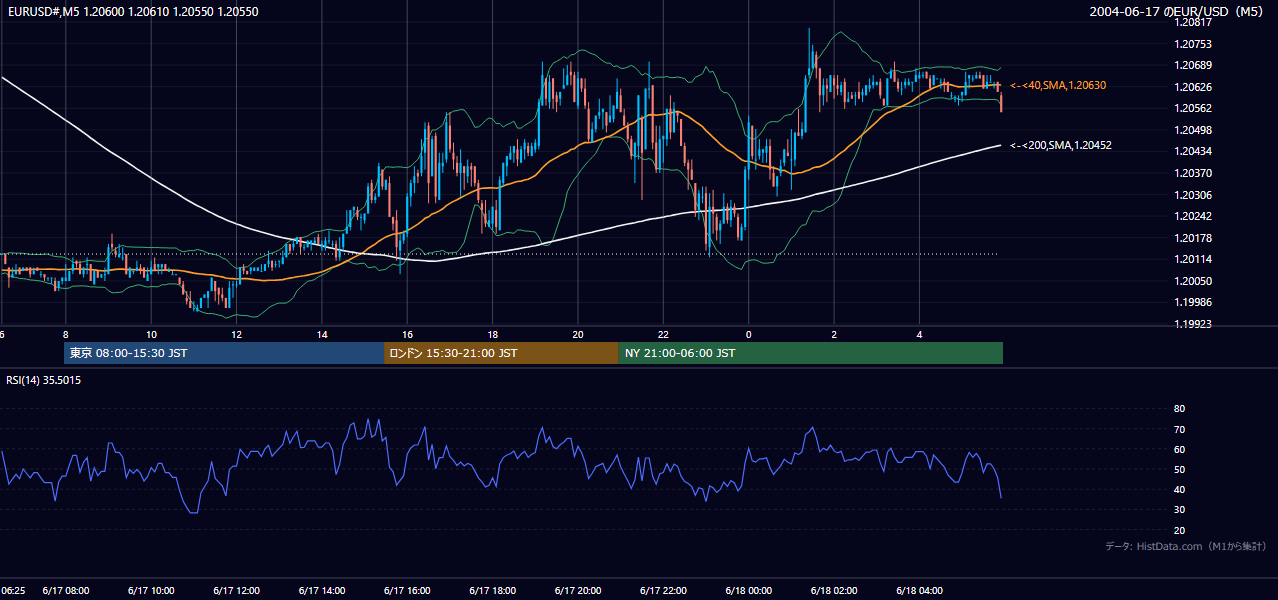Click the 6/17 22:00 time label
Viewport: 1278px width, 600px height.
point(664,590)
